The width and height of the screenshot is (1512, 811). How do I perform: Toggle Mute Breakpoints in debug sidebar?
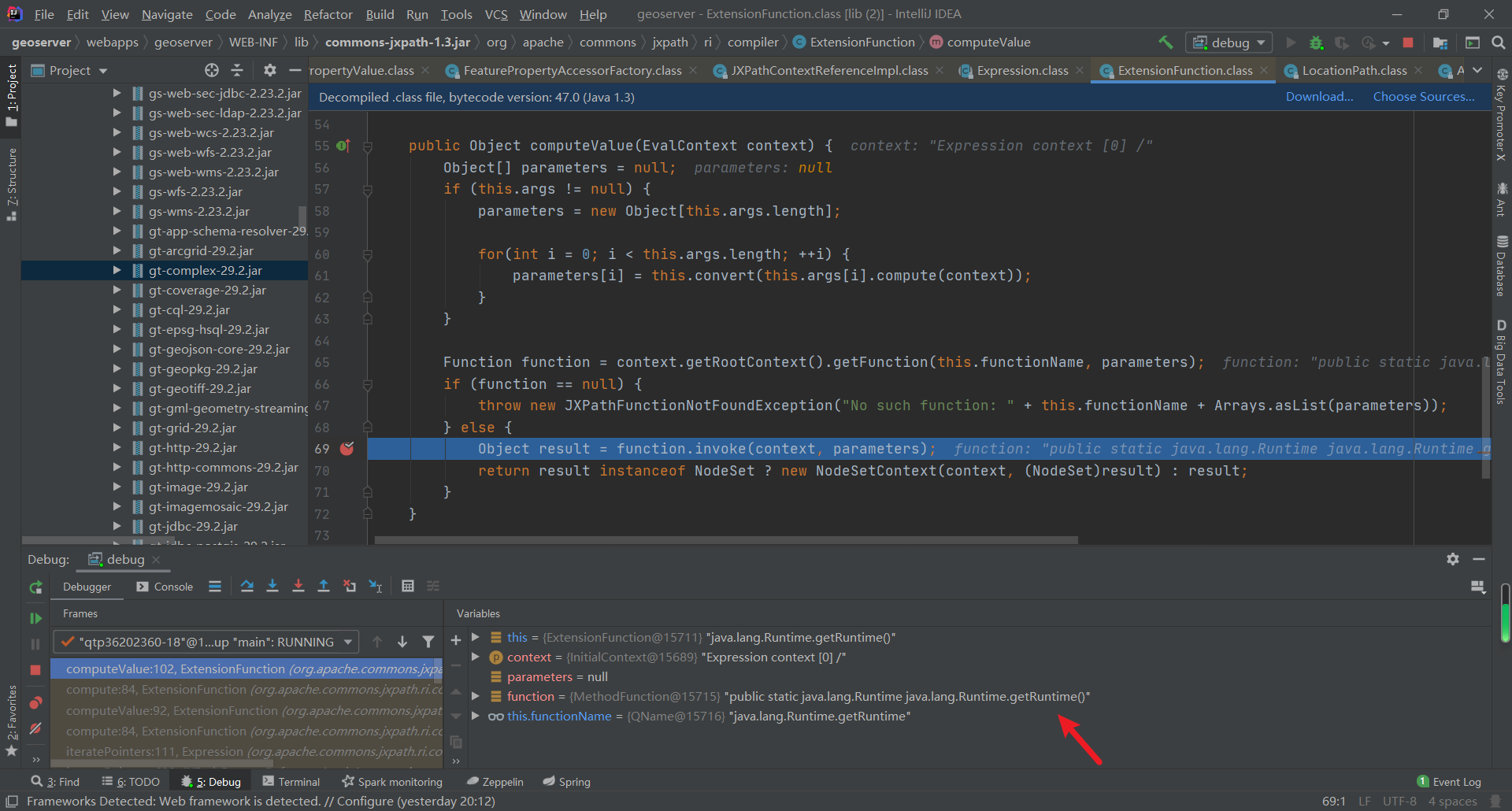35,728
